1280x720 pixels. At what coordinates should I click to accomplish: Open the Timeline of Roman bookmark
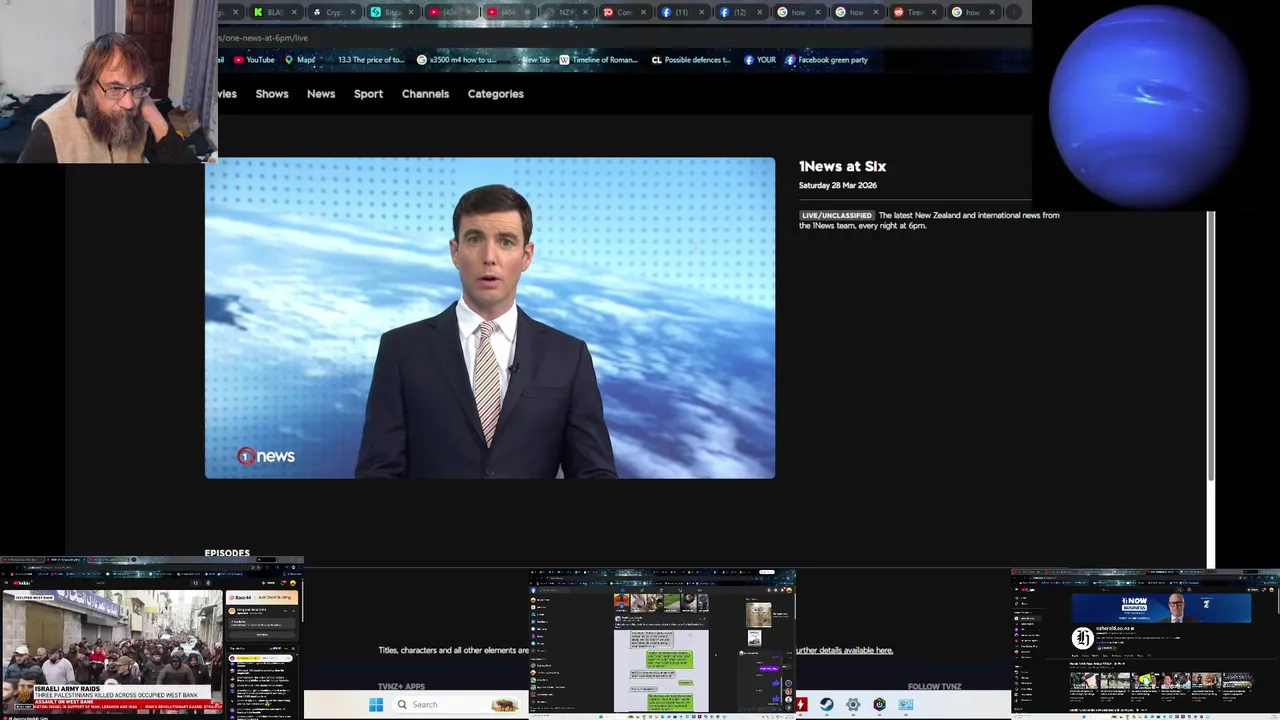pos(598,60)
